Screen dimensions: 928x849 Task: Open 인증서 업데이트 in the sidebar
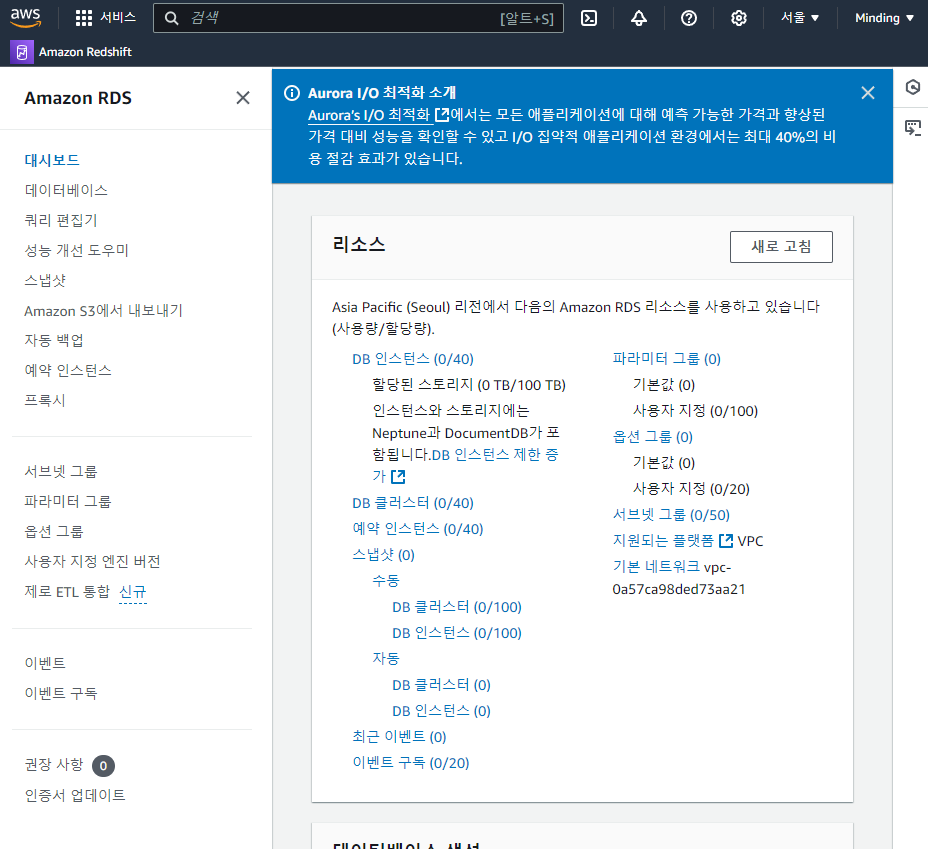click(75, 795)
